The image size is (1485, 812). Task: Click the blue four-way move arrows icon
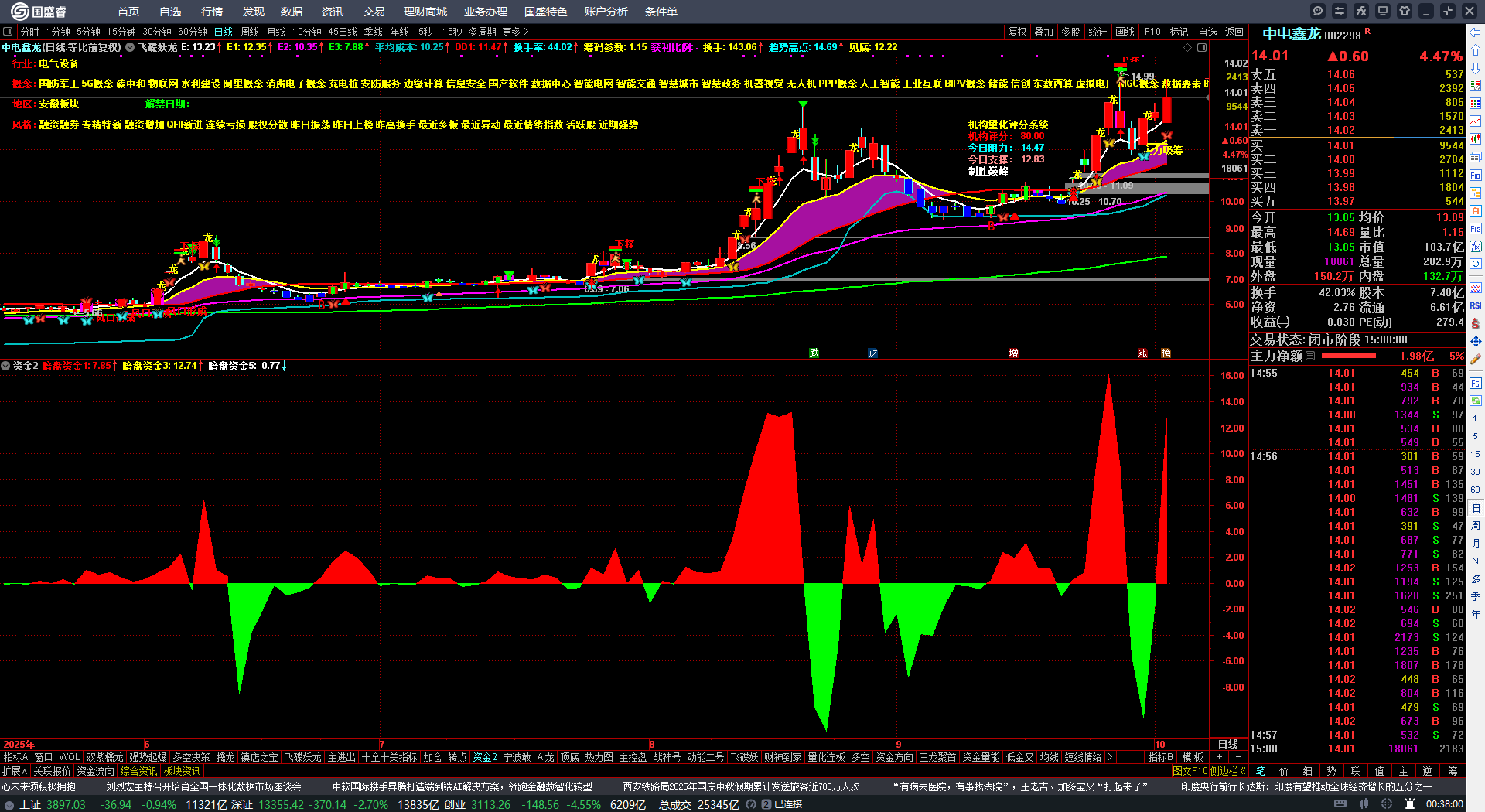point(1476,341)
